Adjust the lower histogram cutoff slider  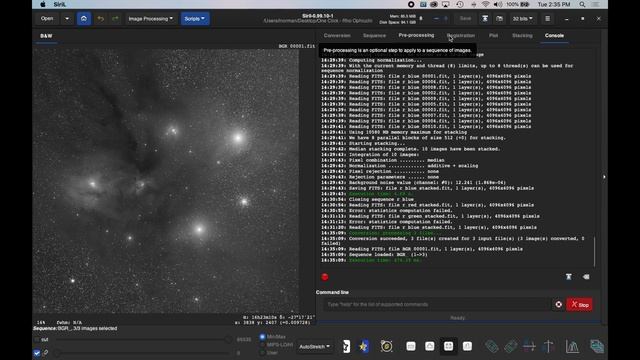(143, 353)
